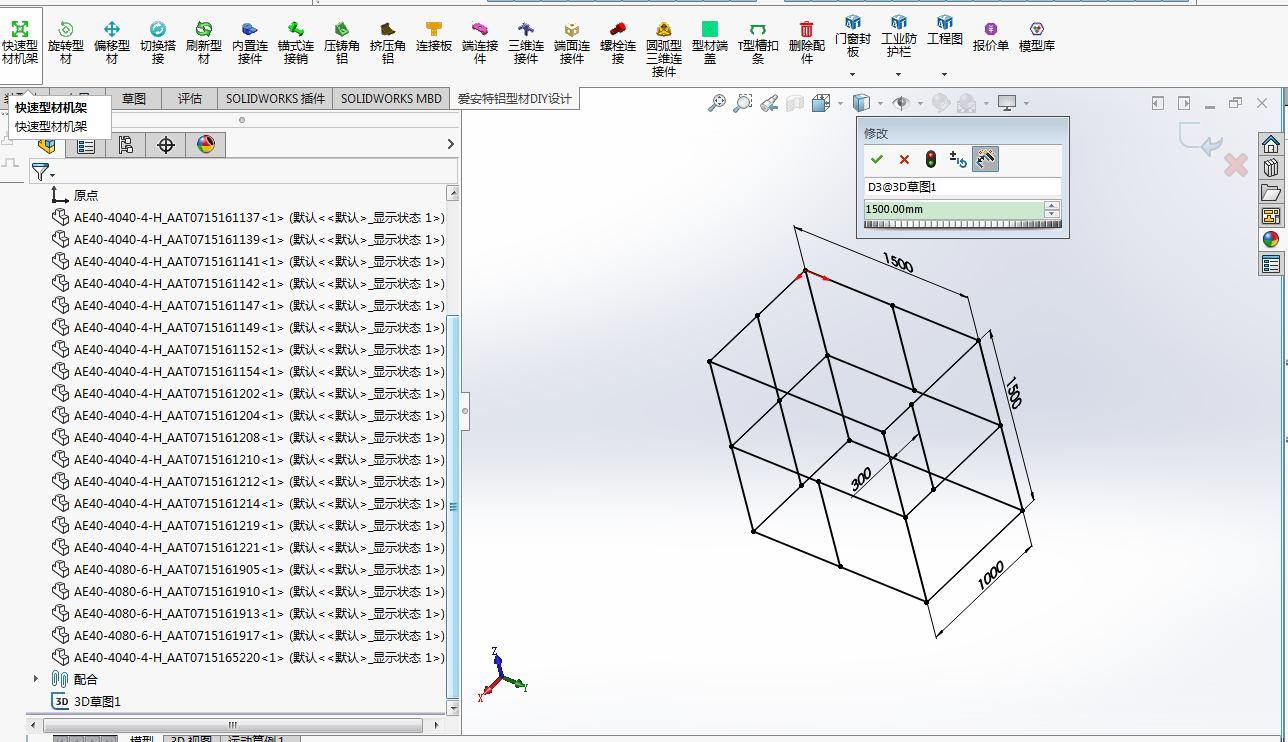The width and height of the screenshot is (1288, 742).
Task: Click the 切换搭接 tool icon
Action: pos(158,29)
